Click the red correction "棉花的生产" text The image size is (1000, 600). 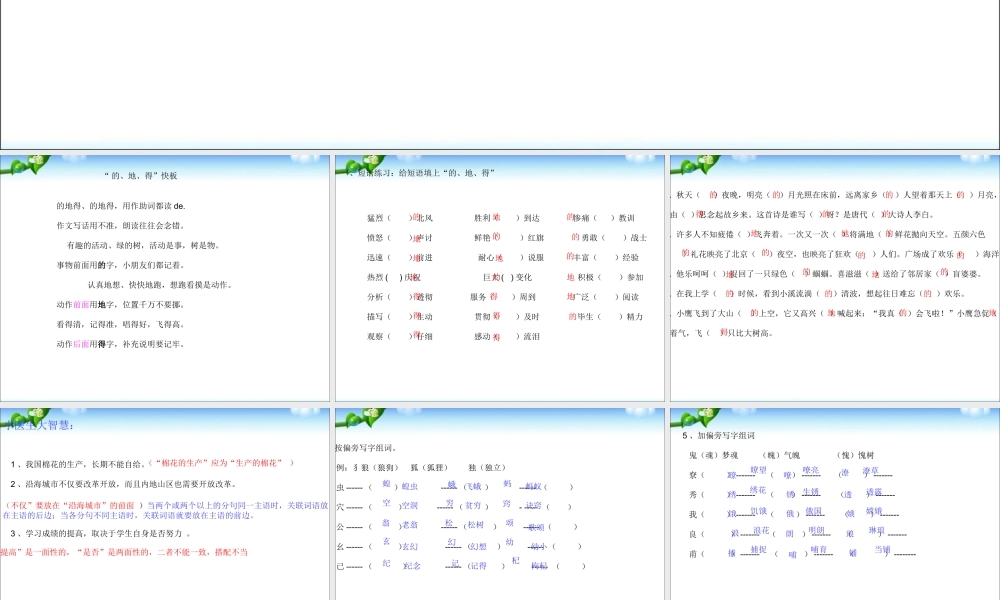(222, 463)
